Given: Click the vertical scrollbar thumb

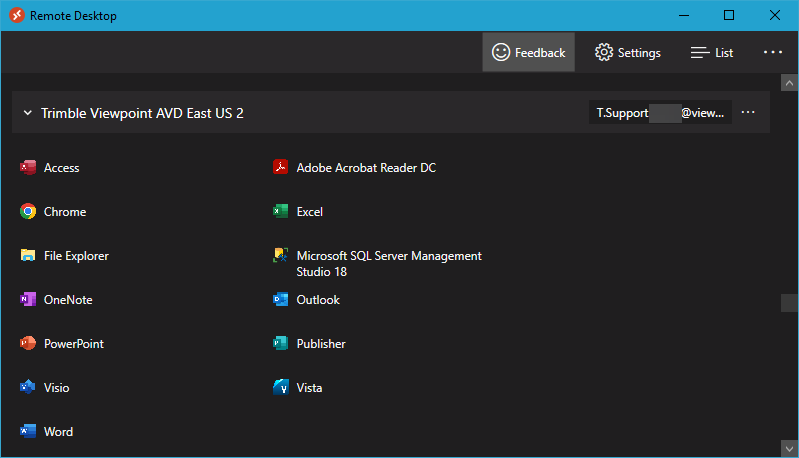Looking at the screenshot, I should click(x=789, y=303).
